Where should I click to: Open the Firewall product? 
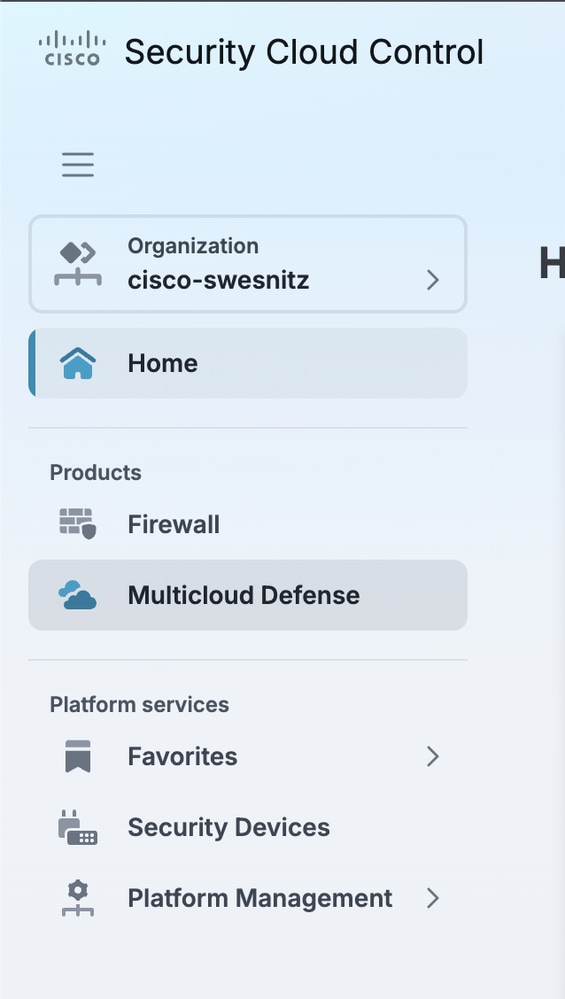[248, 524]
